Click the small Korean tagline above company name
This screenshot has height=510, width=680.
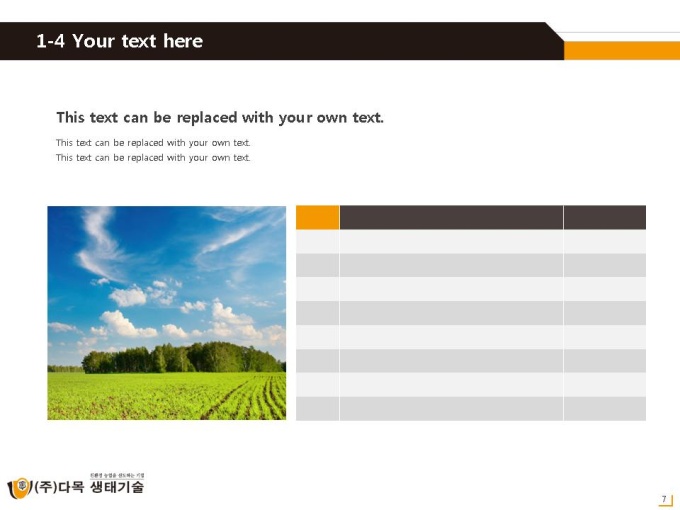[117, 476]
